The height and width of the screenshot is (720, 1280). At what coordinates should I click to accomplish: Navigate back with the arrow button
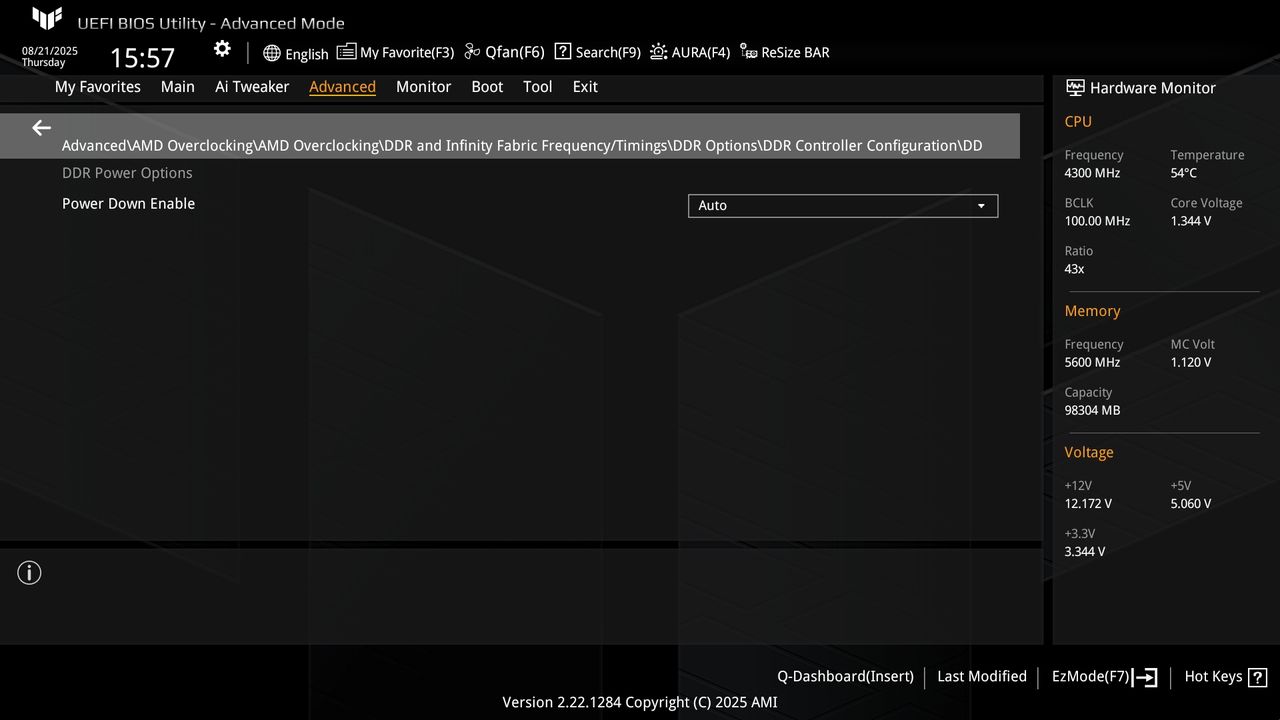coord(40,128)
